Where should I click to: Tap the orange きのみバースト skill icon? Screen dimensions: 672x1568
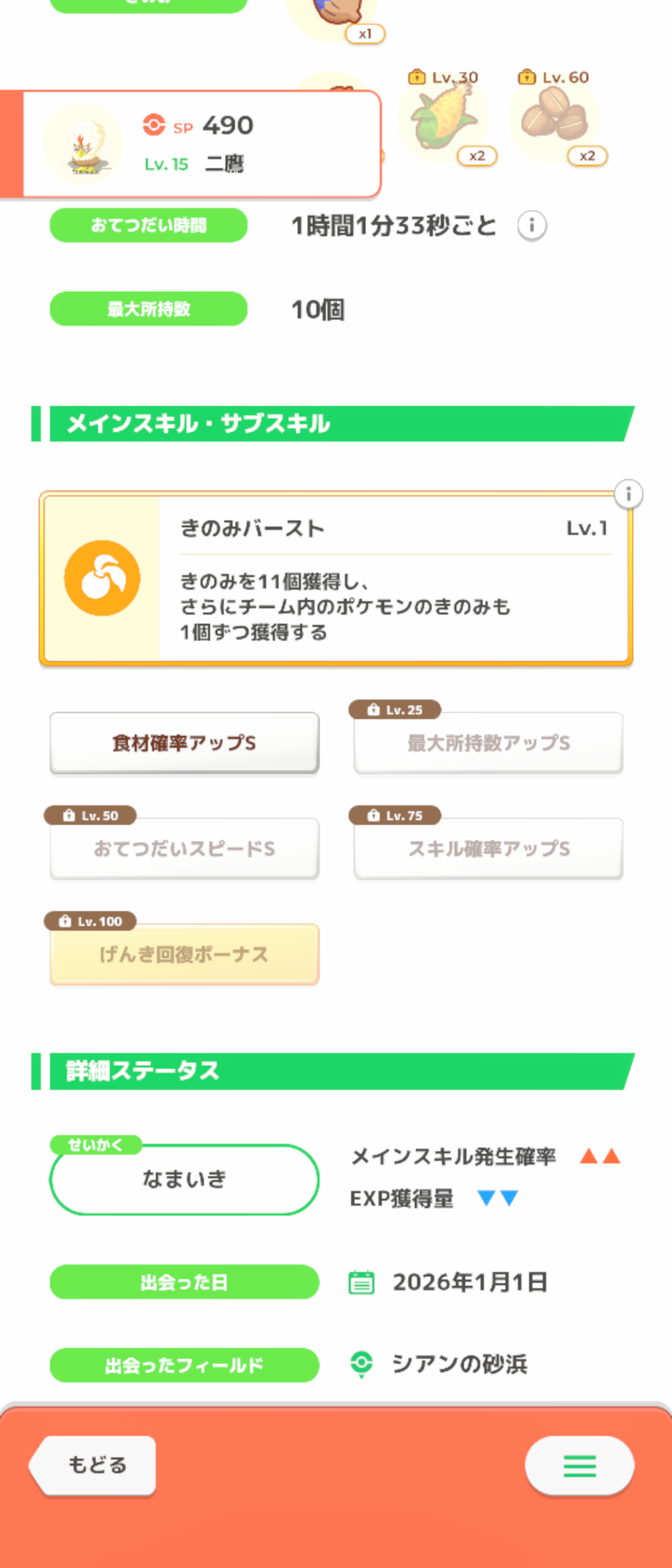coord(102,578)
